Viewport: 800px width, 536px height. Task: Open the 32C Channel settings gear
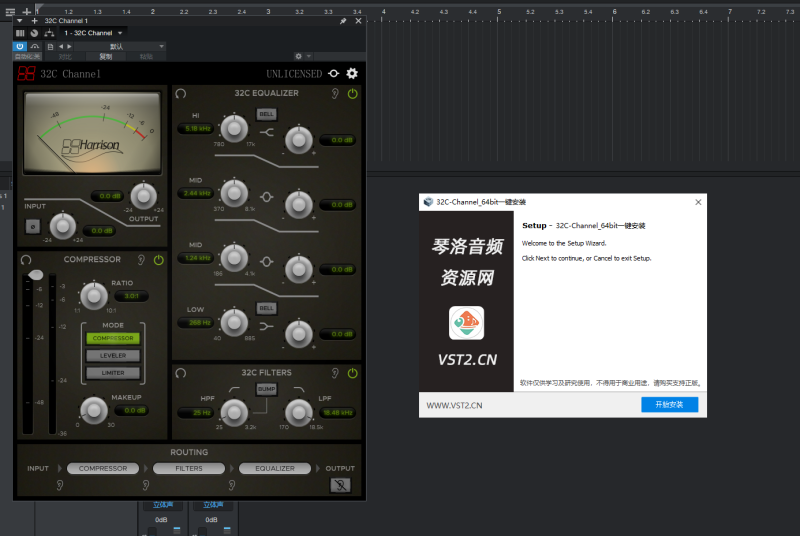click(x=352, y=73)
